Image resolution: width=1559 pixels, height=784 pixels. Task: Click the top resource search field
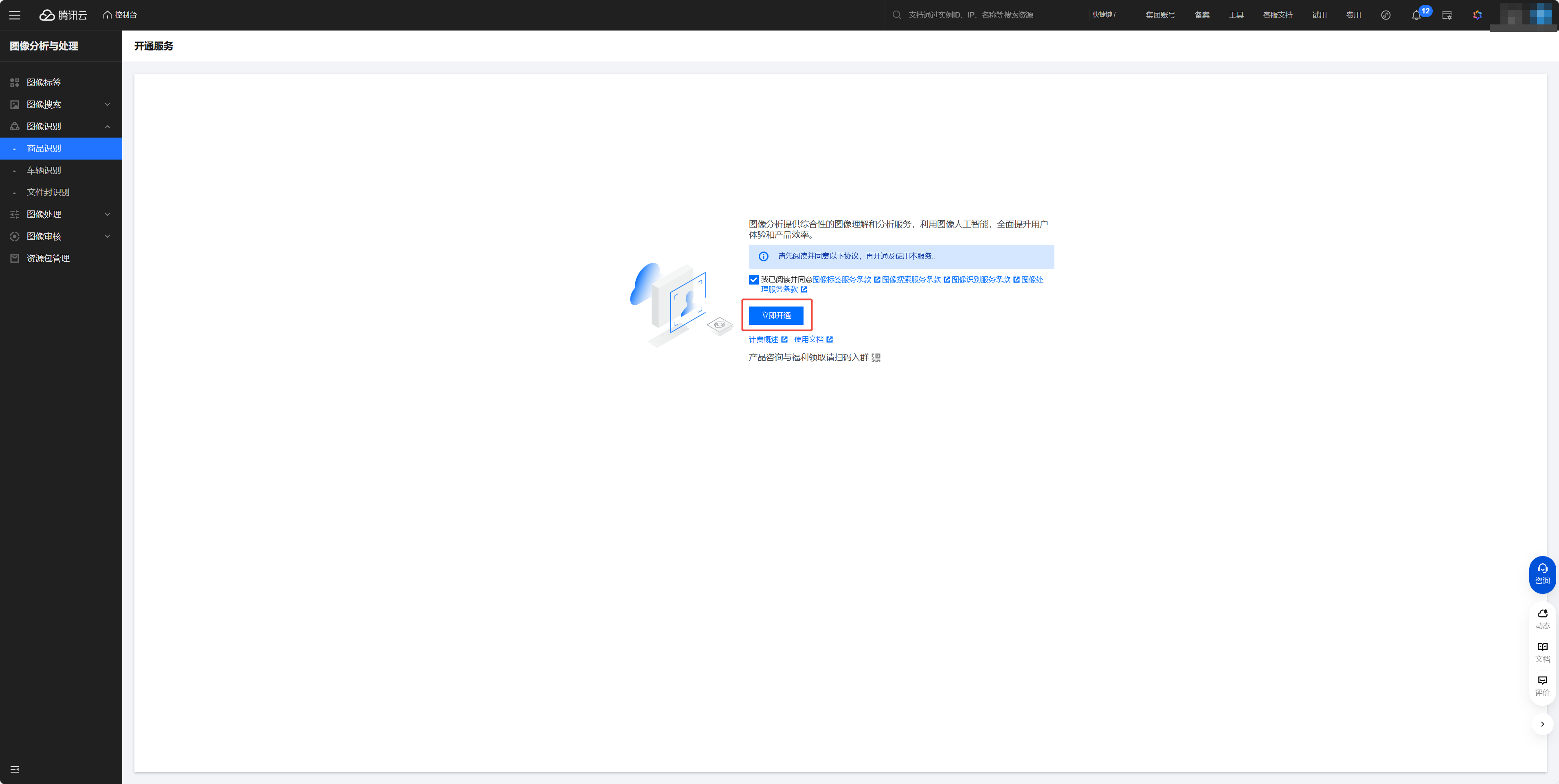tap(992, 15)
